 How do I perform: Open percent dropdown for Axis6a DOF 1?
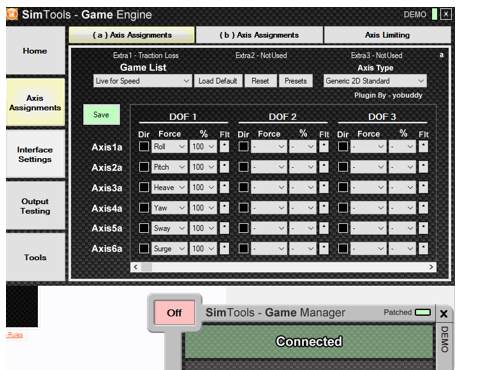pyautogui.click(x=203, y=248)
